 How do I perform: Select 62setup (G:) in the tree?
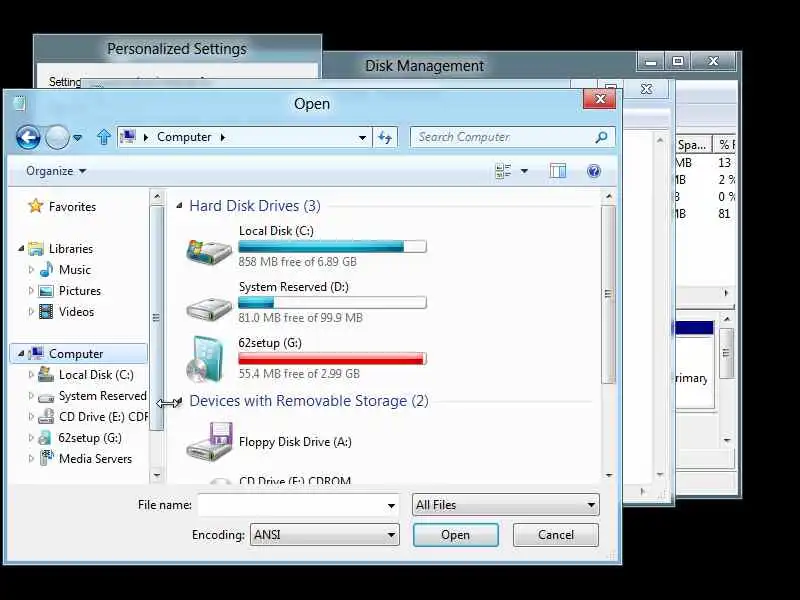coord(90,438)
